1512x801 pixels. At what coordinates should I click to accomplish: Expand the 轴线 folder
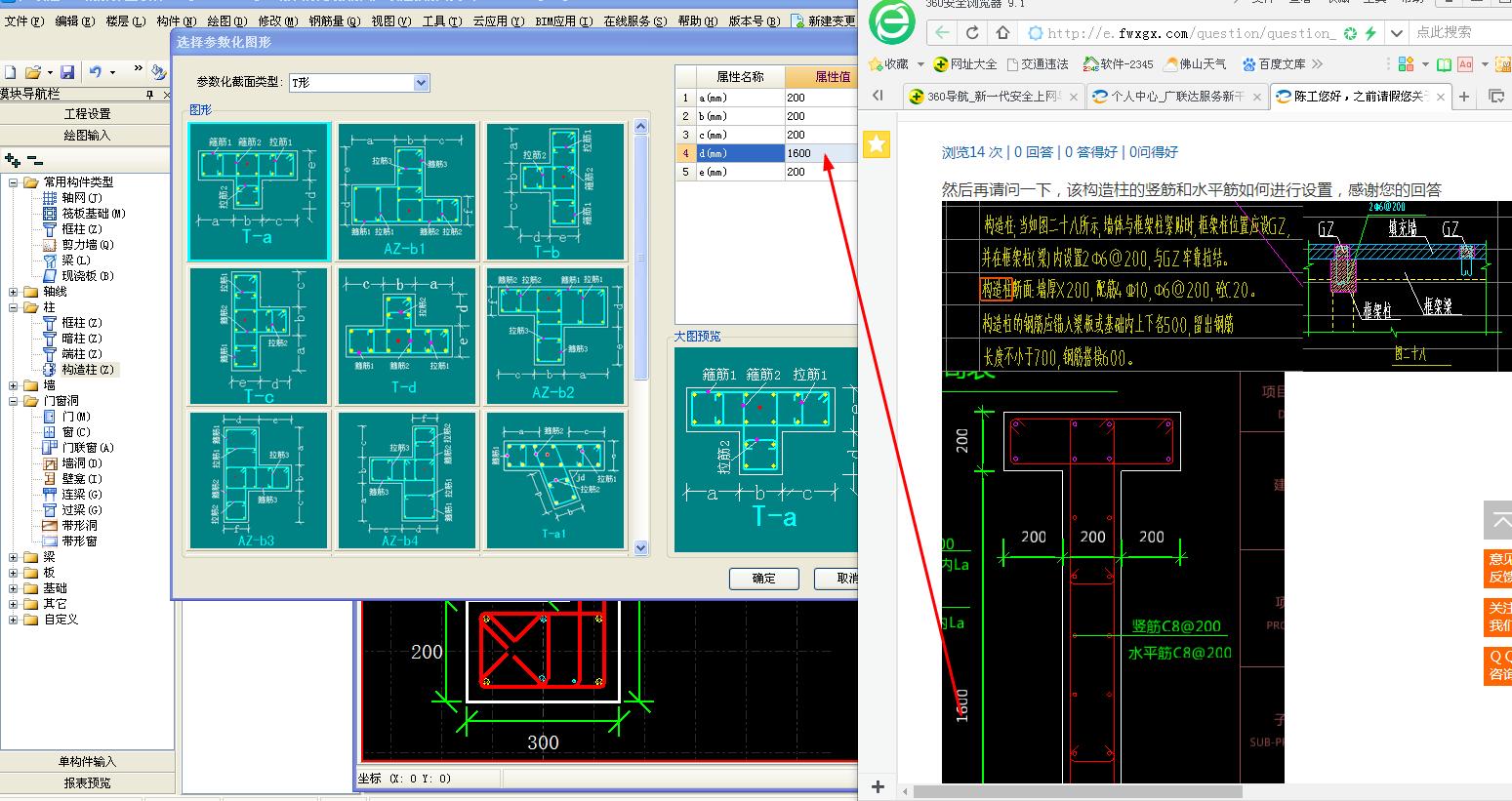pos(14,292)
